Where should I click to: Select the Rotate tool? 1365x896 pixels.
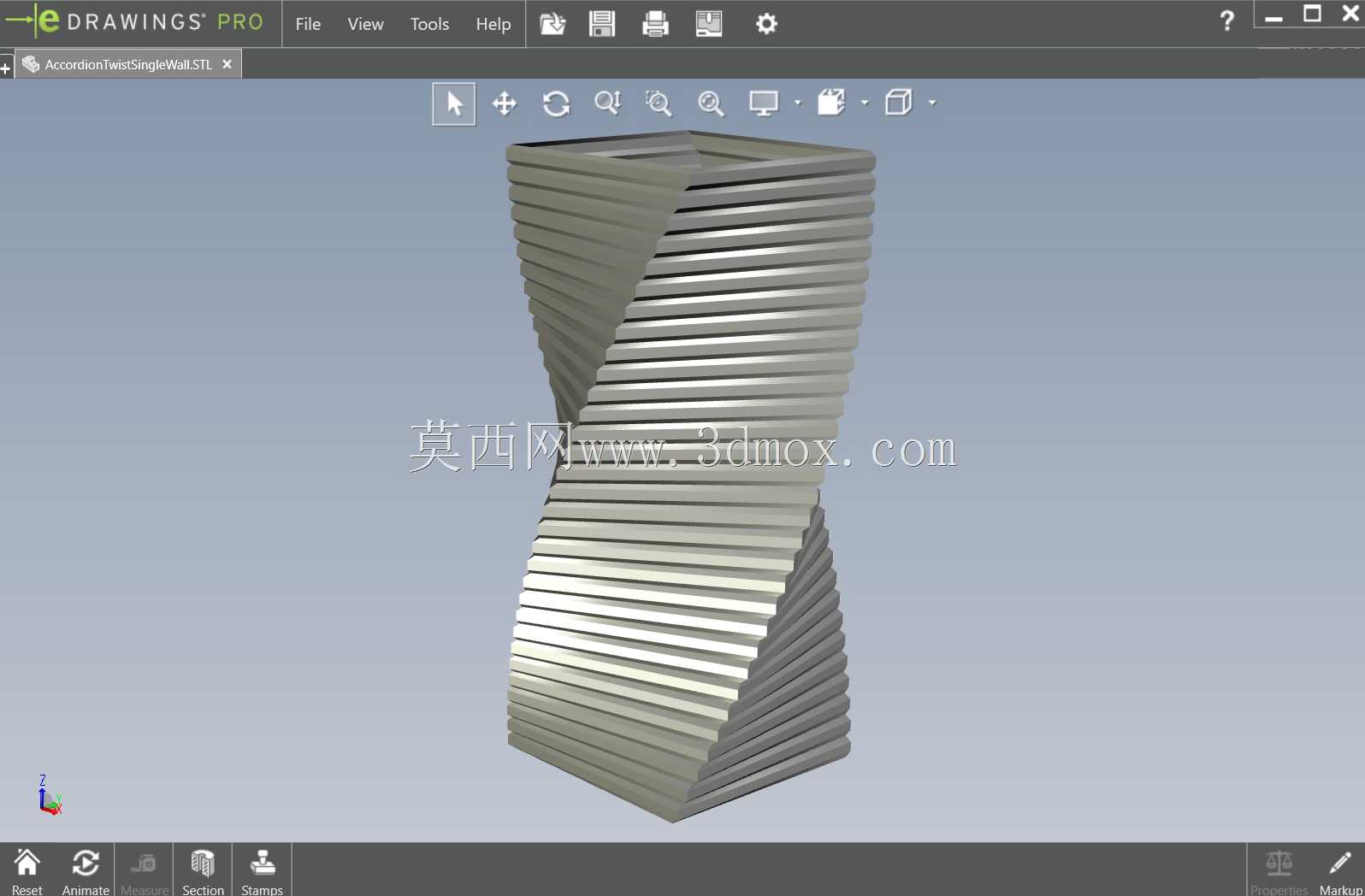pos(557,104)
